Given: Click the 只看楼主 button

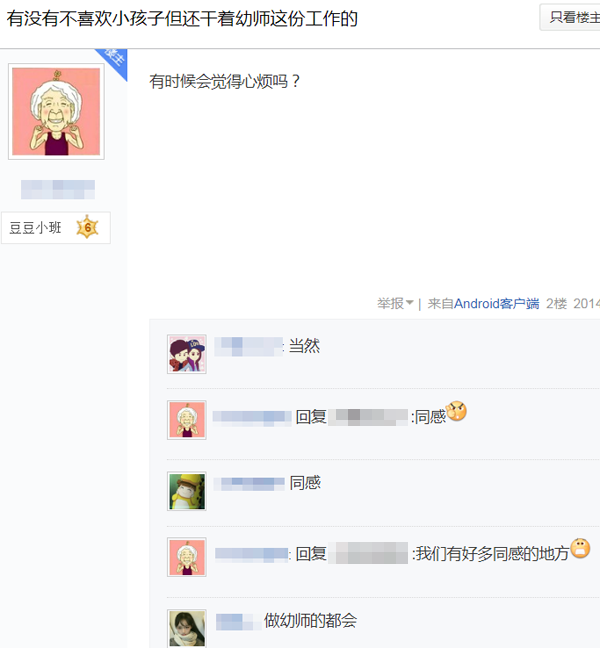Looking at the screenshot, I should 570,17.
